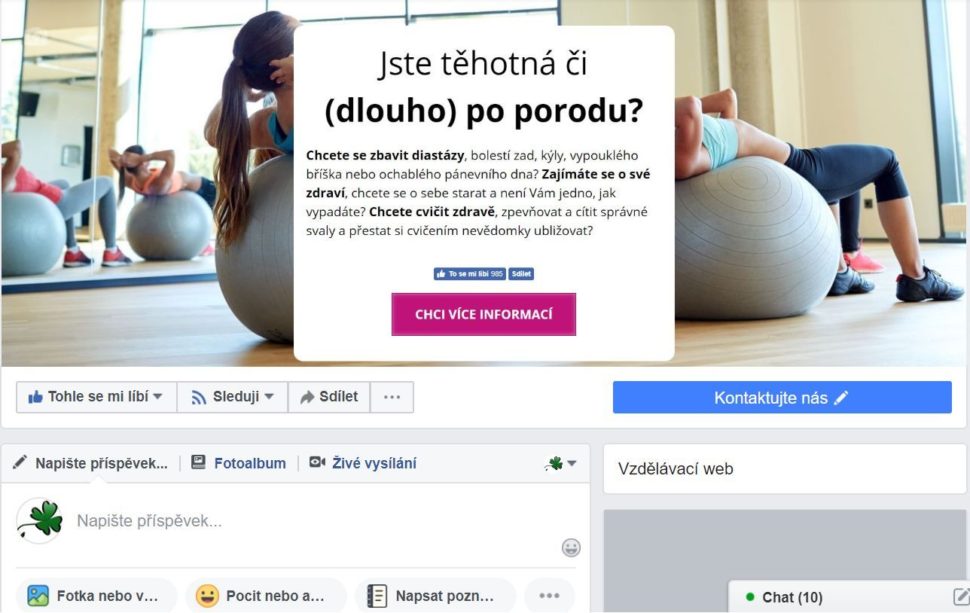Switch to the Fotoalbum tab
970x613 pixels.
pyautogui.click(x=239, y=463)
